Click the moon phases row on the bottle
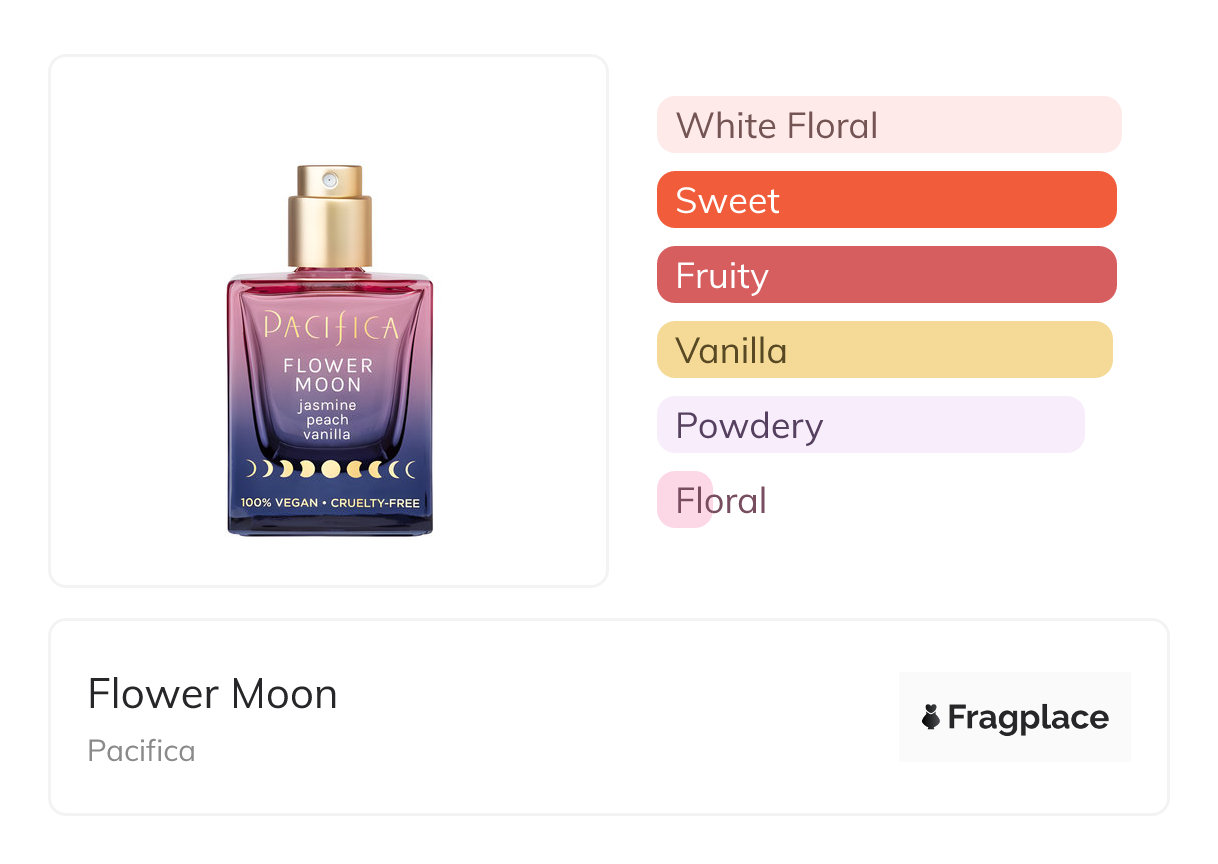1218x864 pixels. [x=330, y=468]
